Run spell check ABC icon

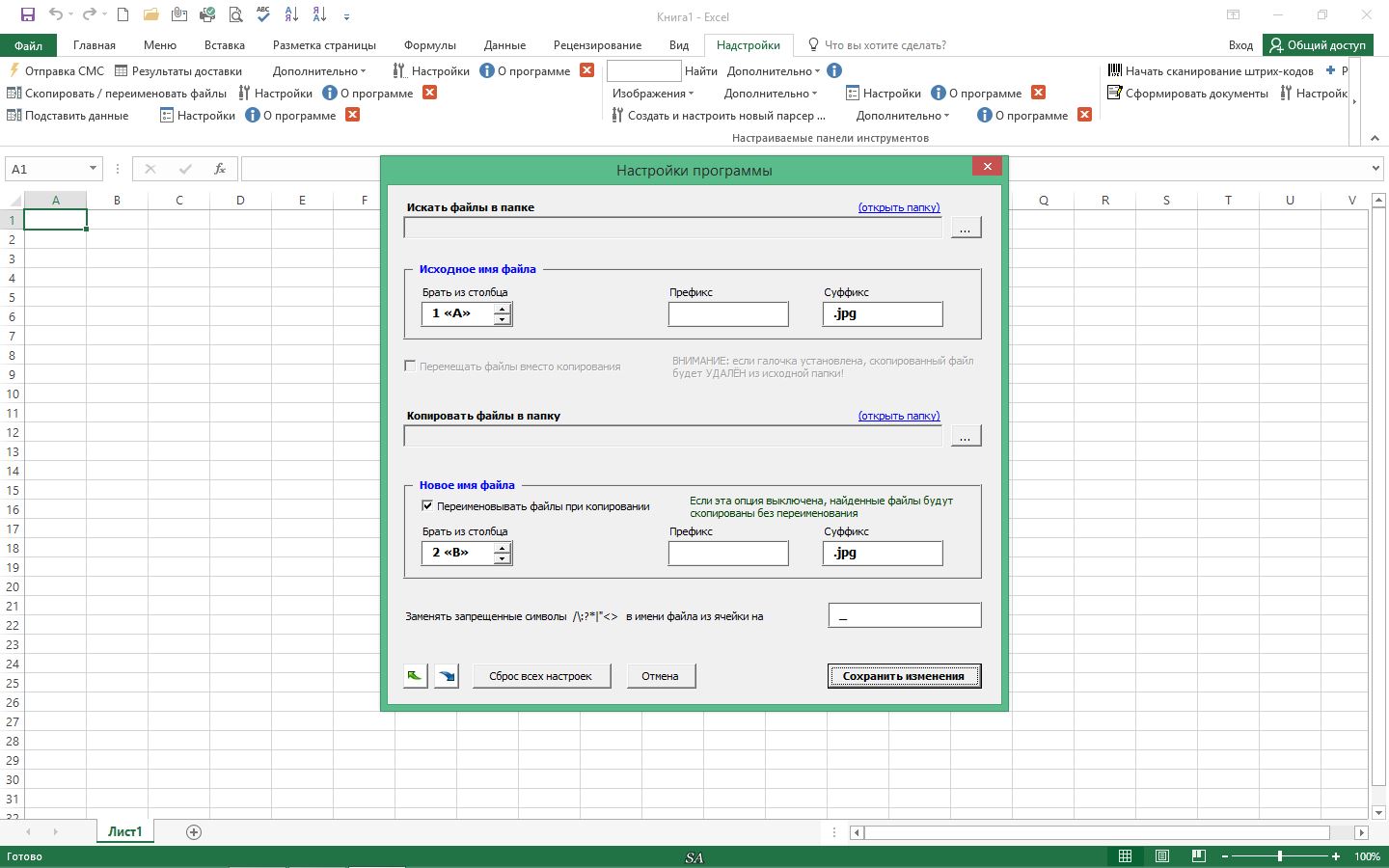[x=263, y=14]
